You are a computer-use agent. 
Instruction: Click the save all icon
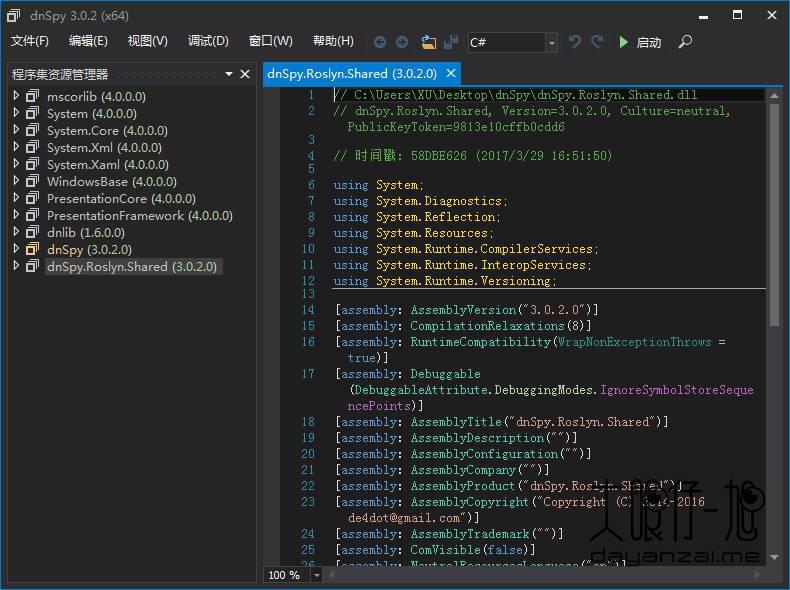[451, 42]
